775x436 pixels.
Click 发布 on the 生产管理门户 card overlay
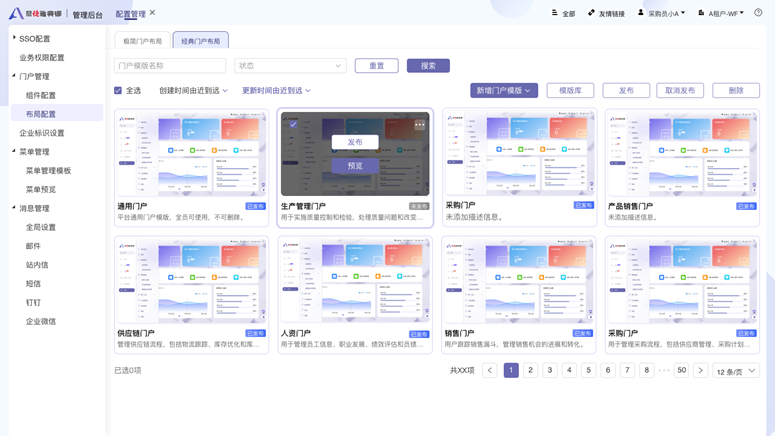(355, 142)
